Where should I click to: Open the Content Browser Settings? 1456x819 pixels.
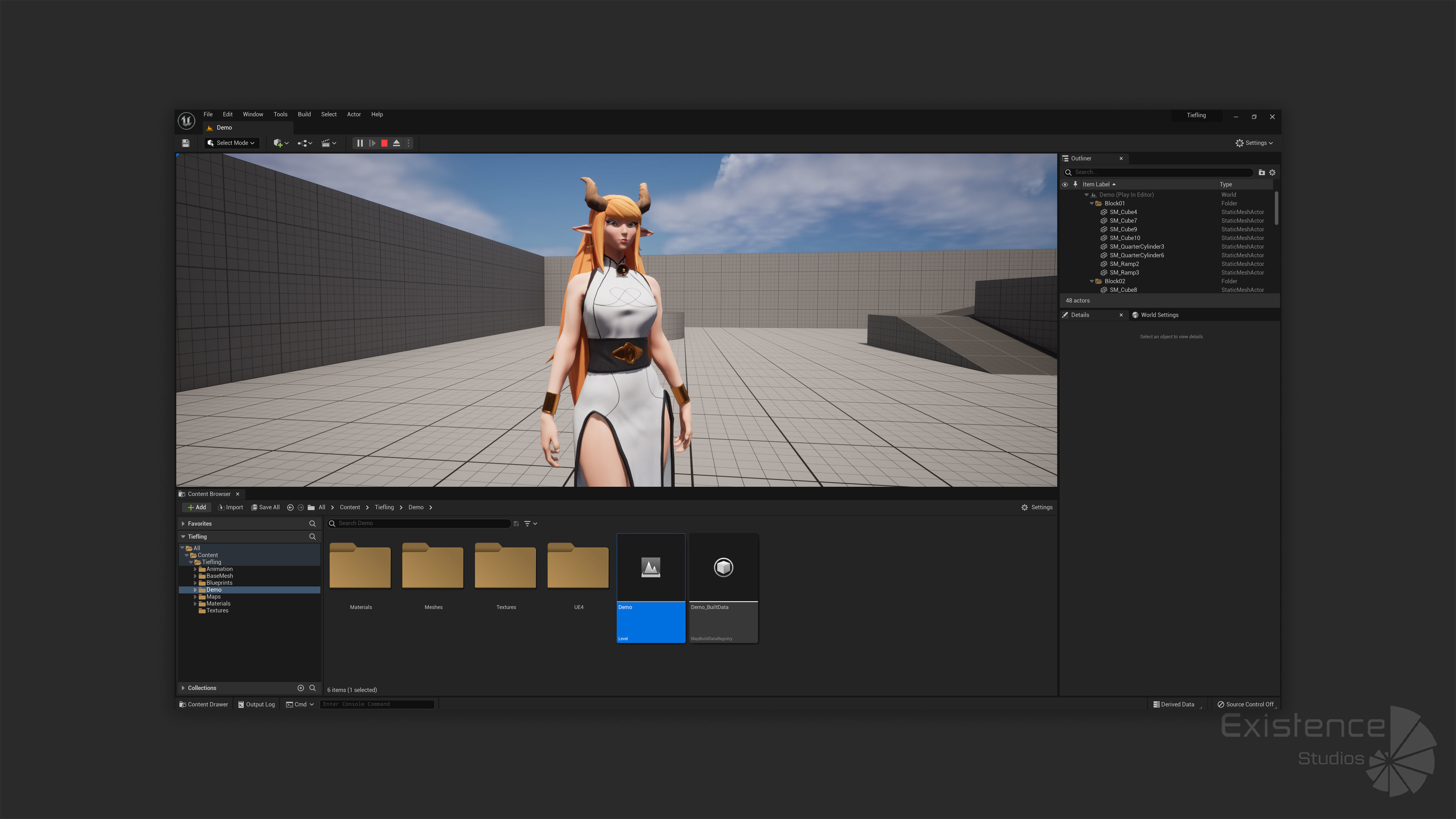coord(1037,508)
